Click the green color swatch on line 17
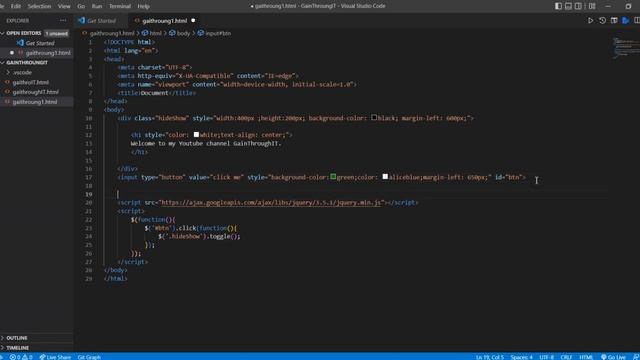Image resolution: width=640 pixels, height=360 pixels. point(333,177)
